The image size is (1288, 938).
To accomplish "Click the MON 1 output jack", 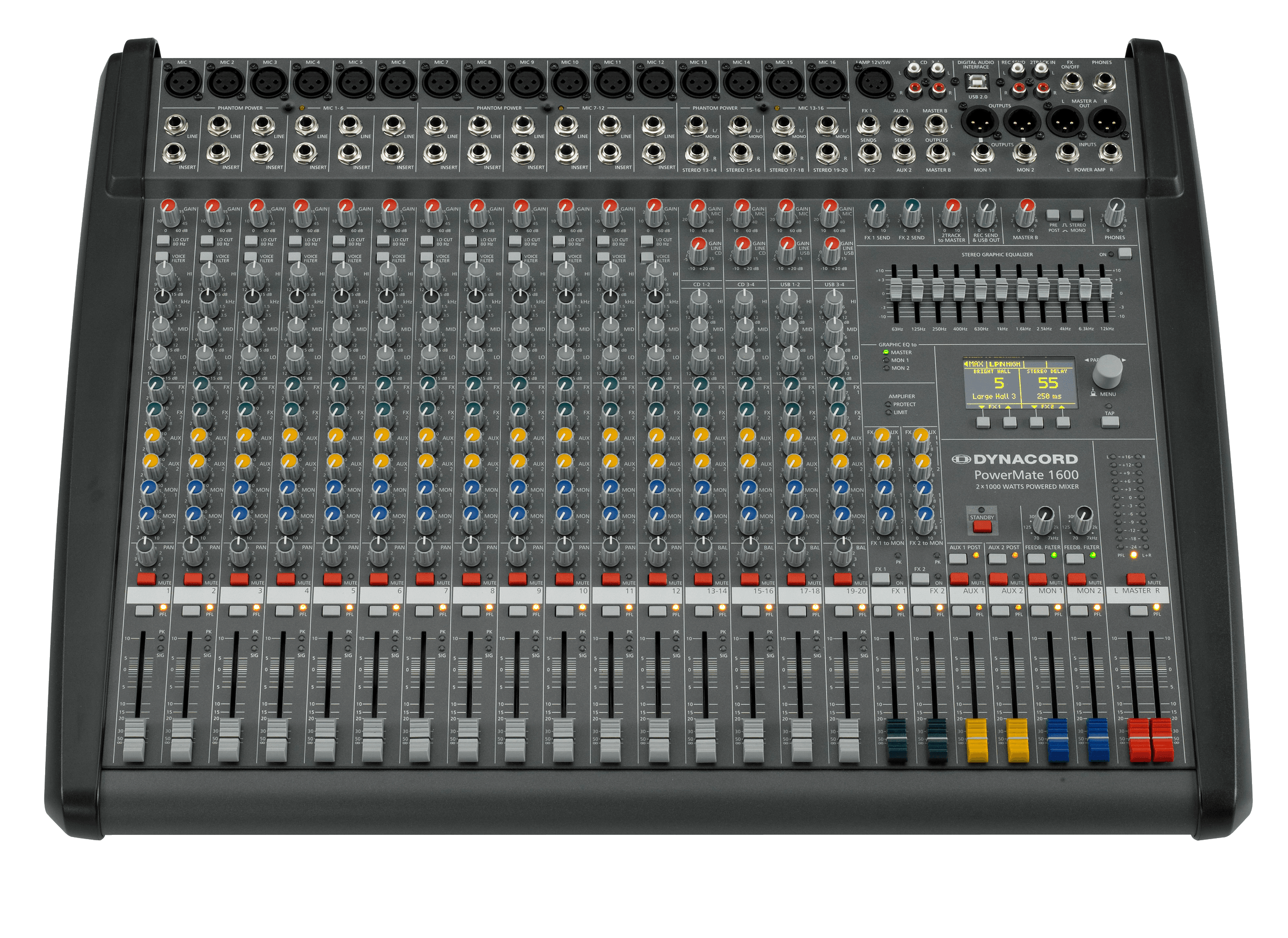I will pos(983,154).
